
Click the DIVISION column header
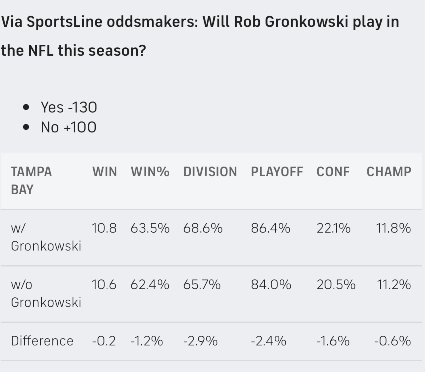coord(210,172)
